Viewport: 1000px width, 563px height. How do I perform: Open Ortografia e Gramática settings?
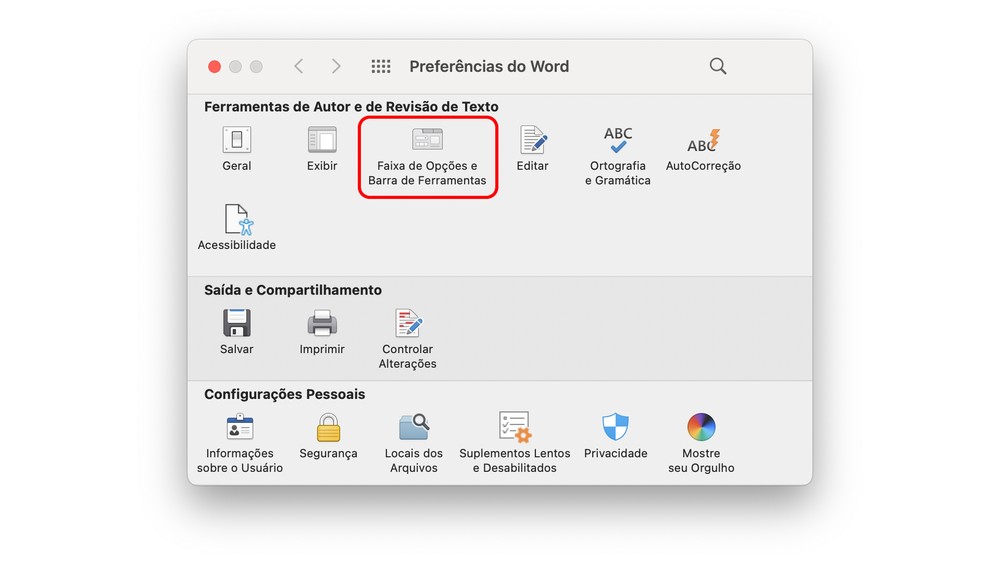(x=617, y=156)
